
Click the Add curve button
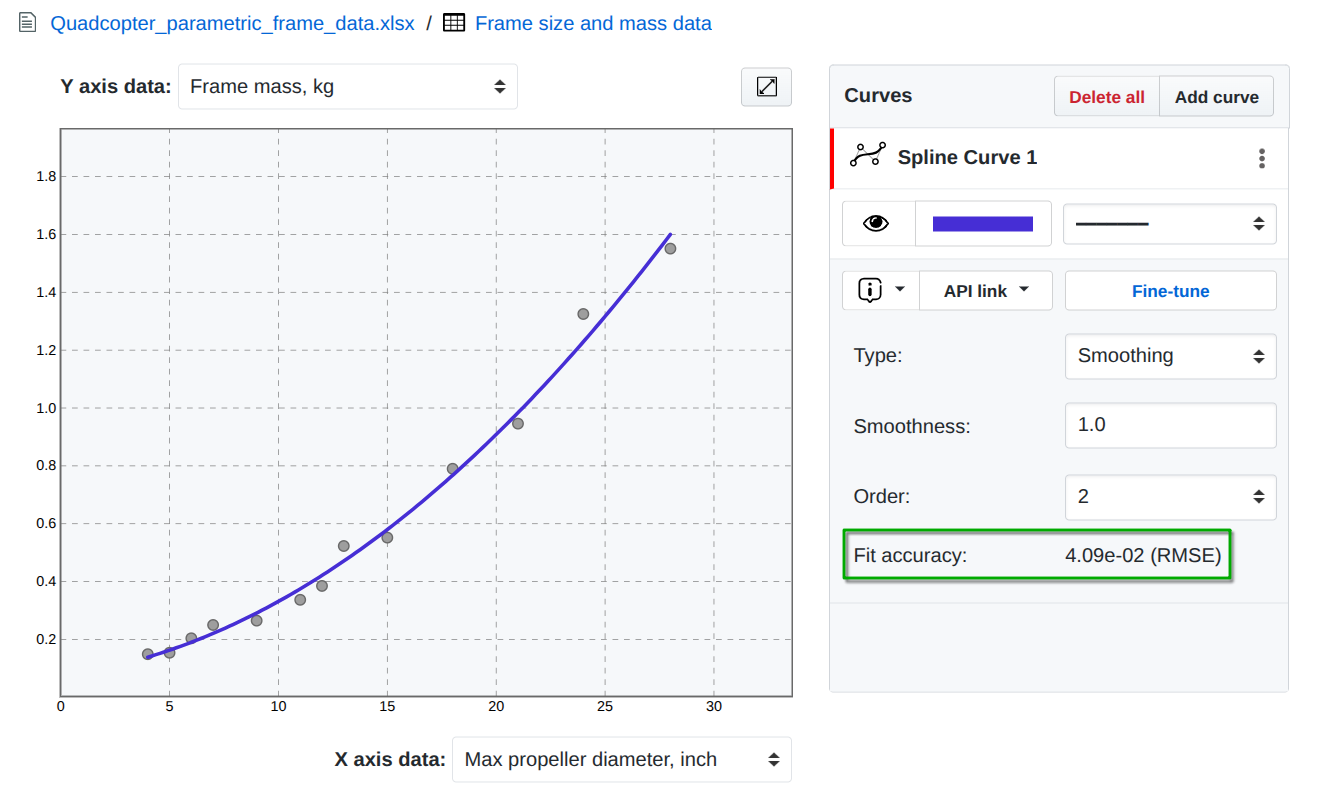pos(1216,97)
